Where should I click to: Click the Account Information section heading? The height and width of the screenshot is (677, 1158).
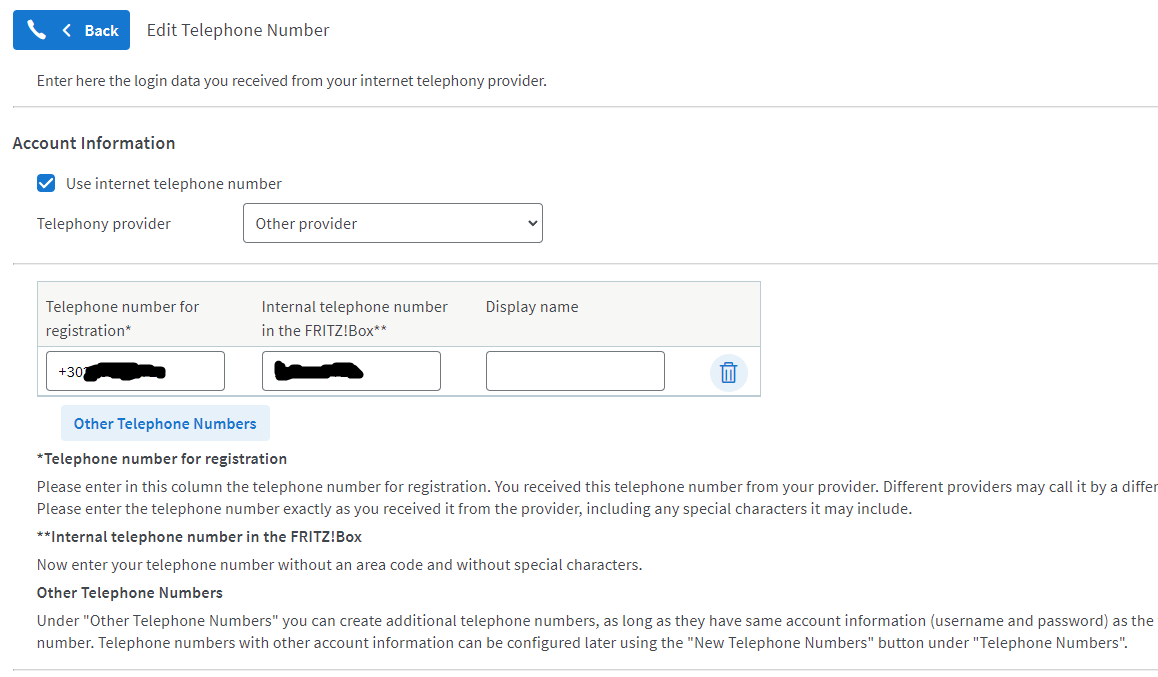pos(94,143)
